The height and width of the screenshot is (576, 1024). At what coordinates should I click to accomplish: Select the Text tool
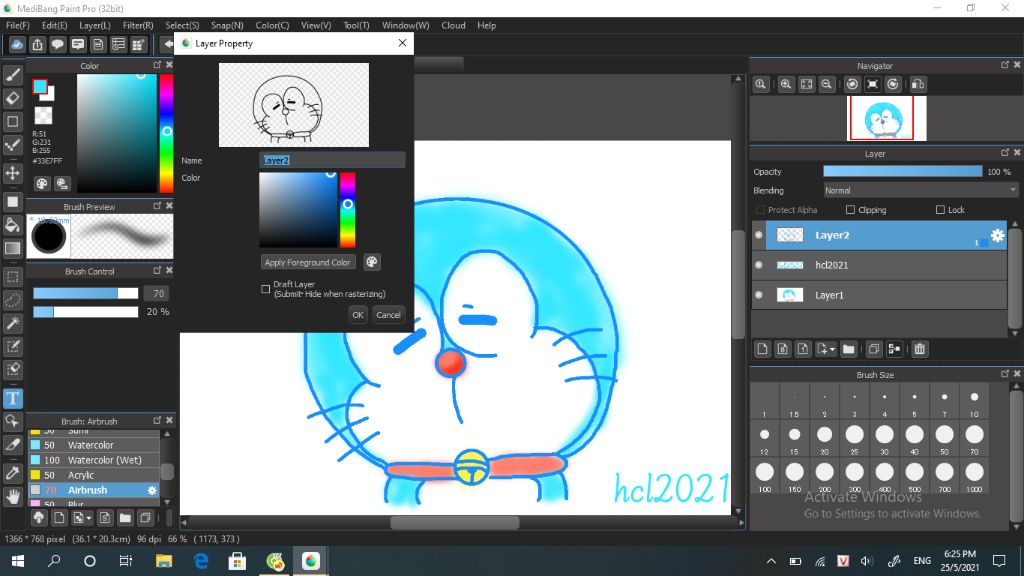pyautogui.click(x=12, y=398)
